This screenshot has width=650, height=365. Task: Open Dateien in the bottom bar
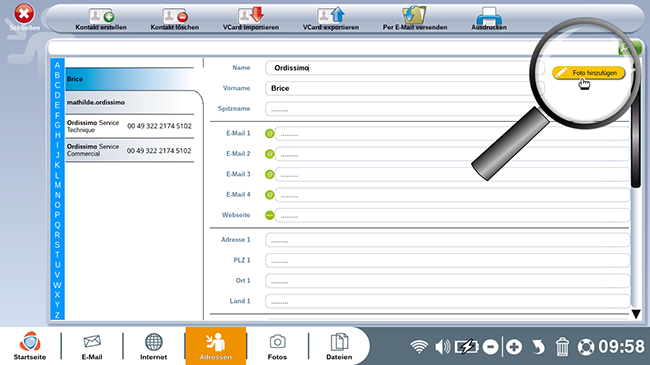(339, 346)
